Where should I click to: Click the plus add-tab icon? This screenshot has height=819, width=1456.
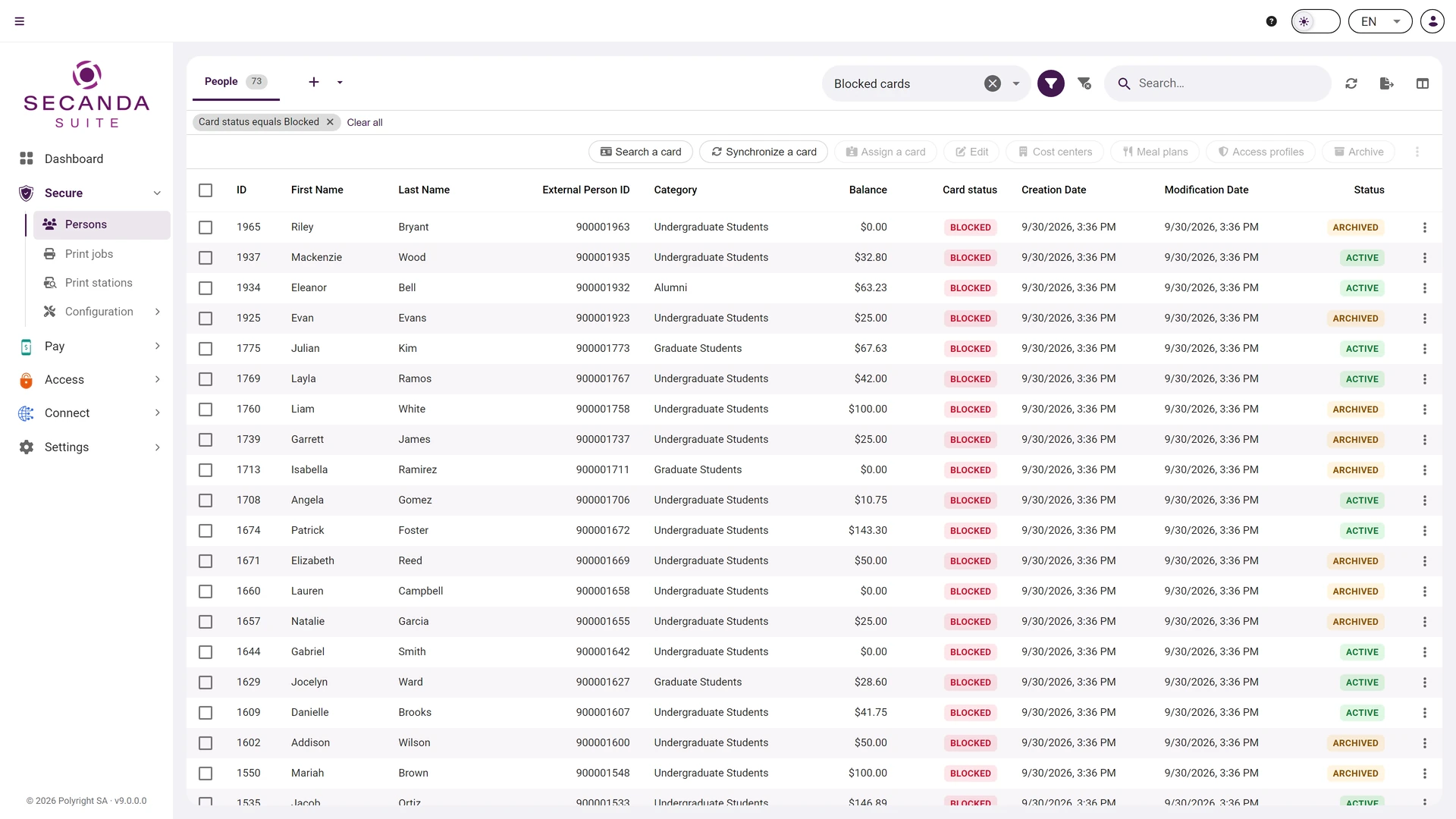click(x=314, y=82)
